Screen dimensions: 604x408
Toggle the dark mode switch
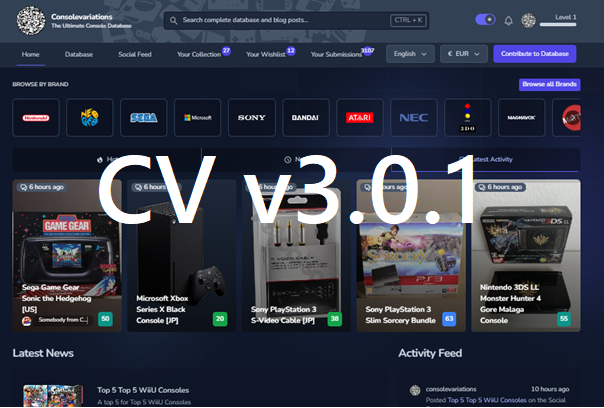485,20
